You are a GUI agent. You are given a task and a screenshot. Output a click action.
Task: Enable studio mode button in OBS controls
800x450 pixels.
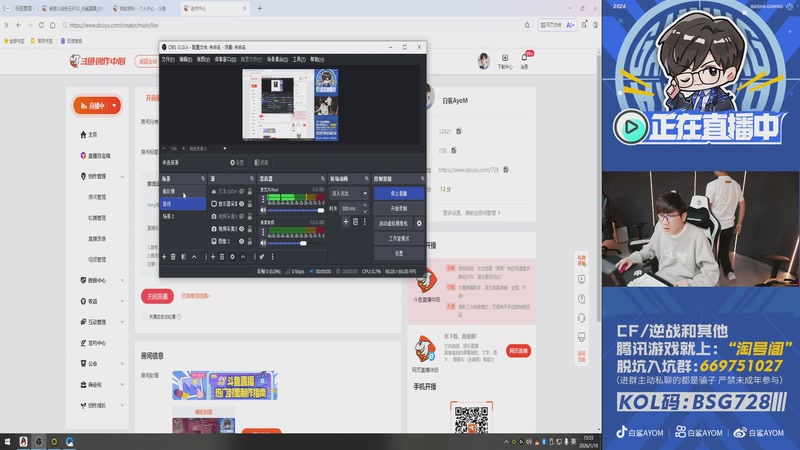(x=399, y=238)
